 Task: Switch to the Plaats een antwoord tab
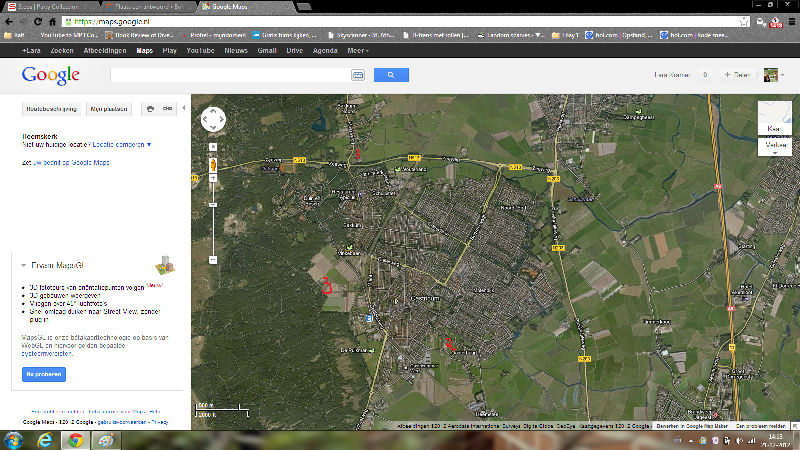point(148,7)
